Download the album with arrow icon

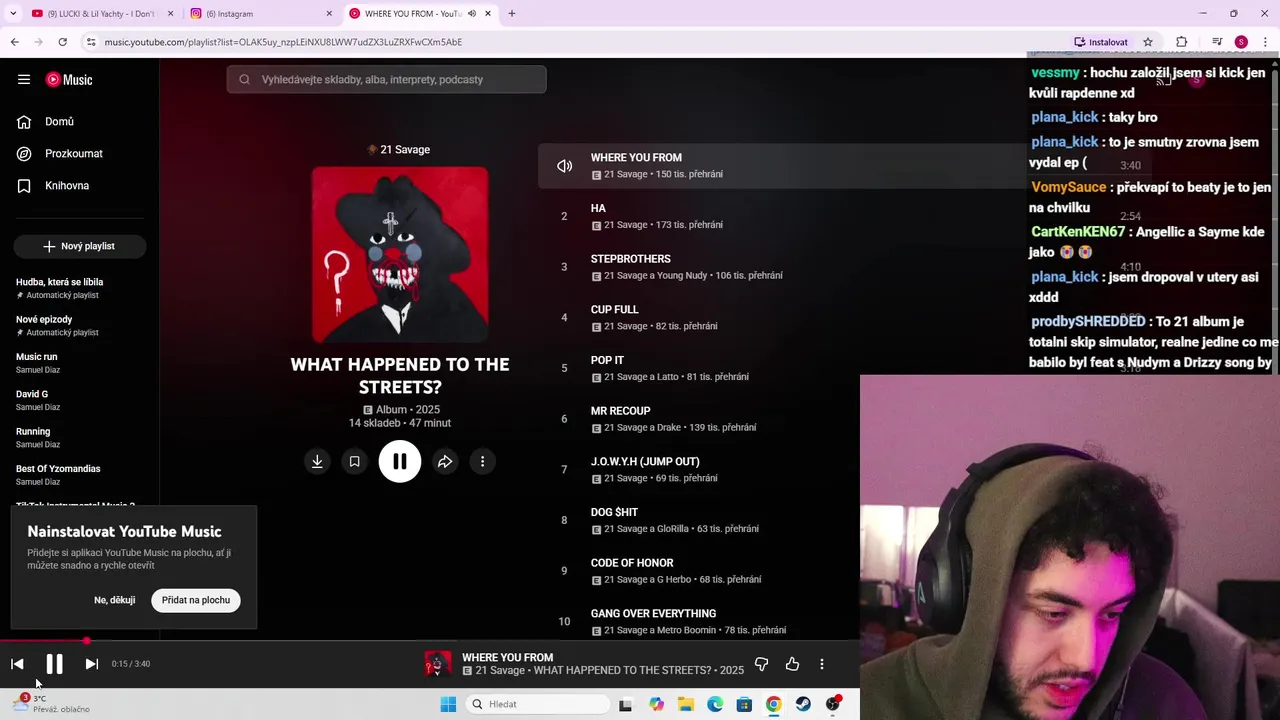tap(317, 461)
